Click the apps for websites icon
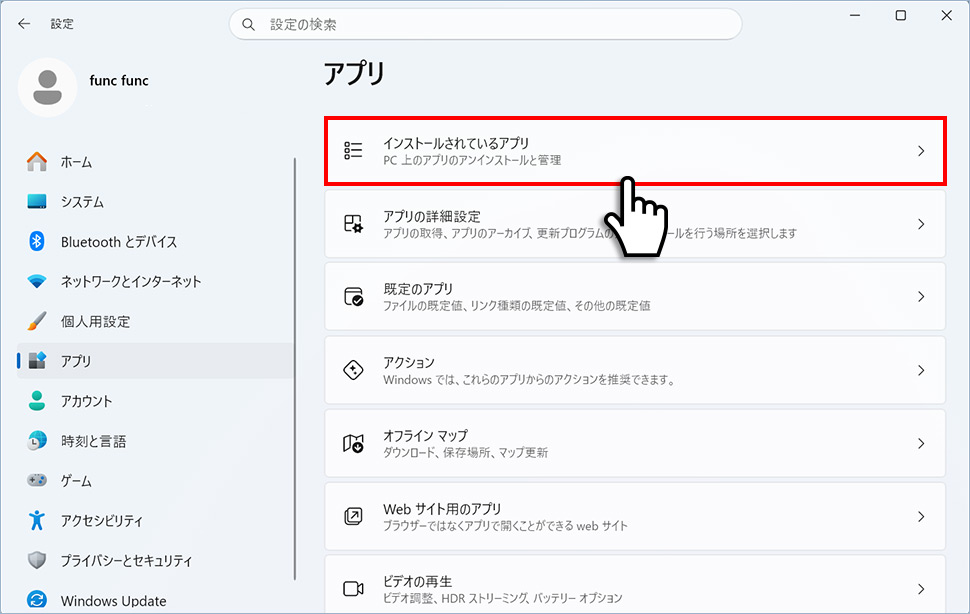The image size is (970, 614). [353, 516]
